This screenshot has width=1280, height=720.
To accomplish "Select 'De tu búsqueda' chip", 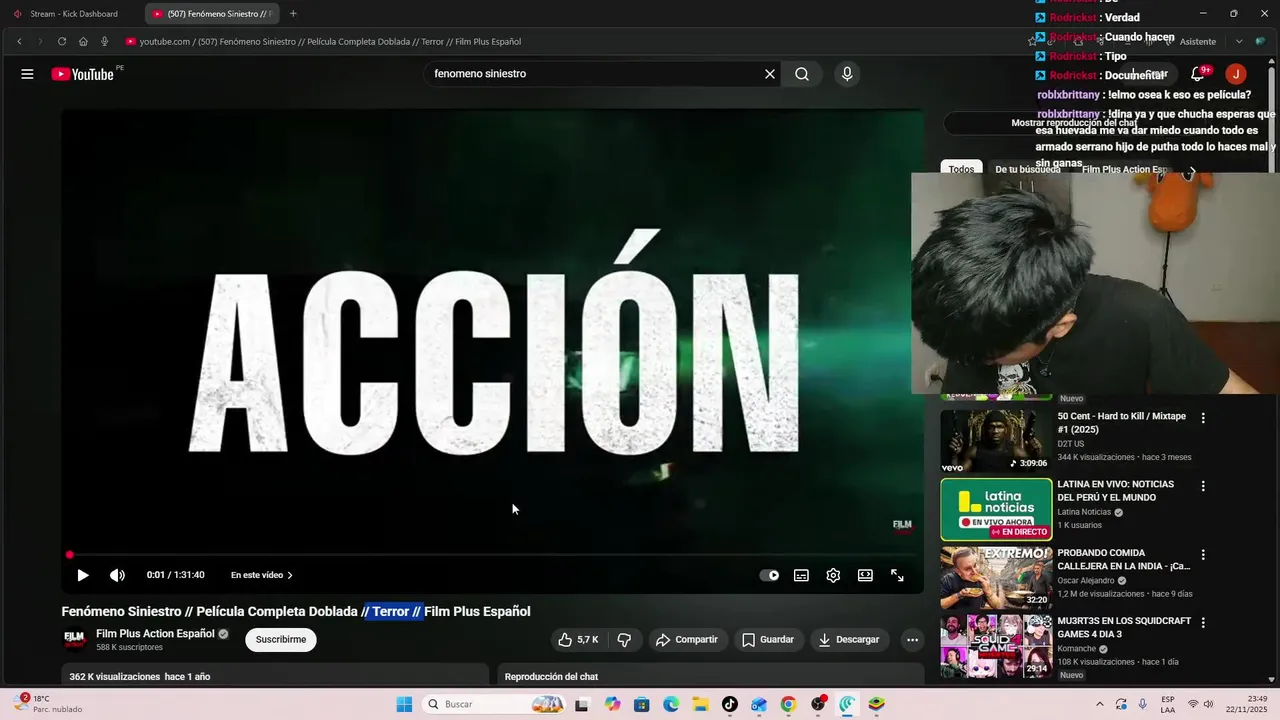I will [x=1027, y=169].
